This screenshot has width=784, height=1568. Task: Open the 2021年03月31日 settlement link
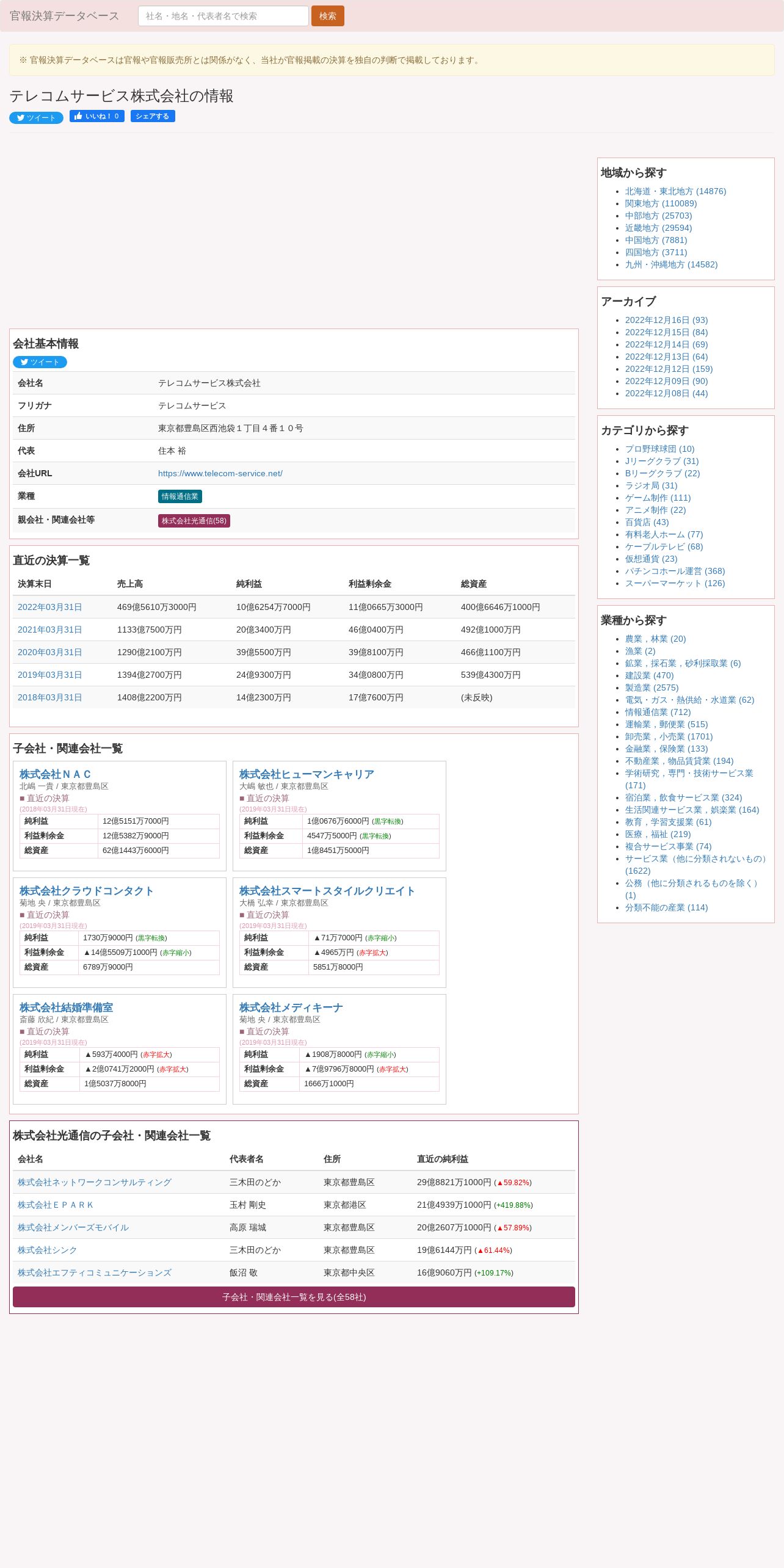pos(49,630)
